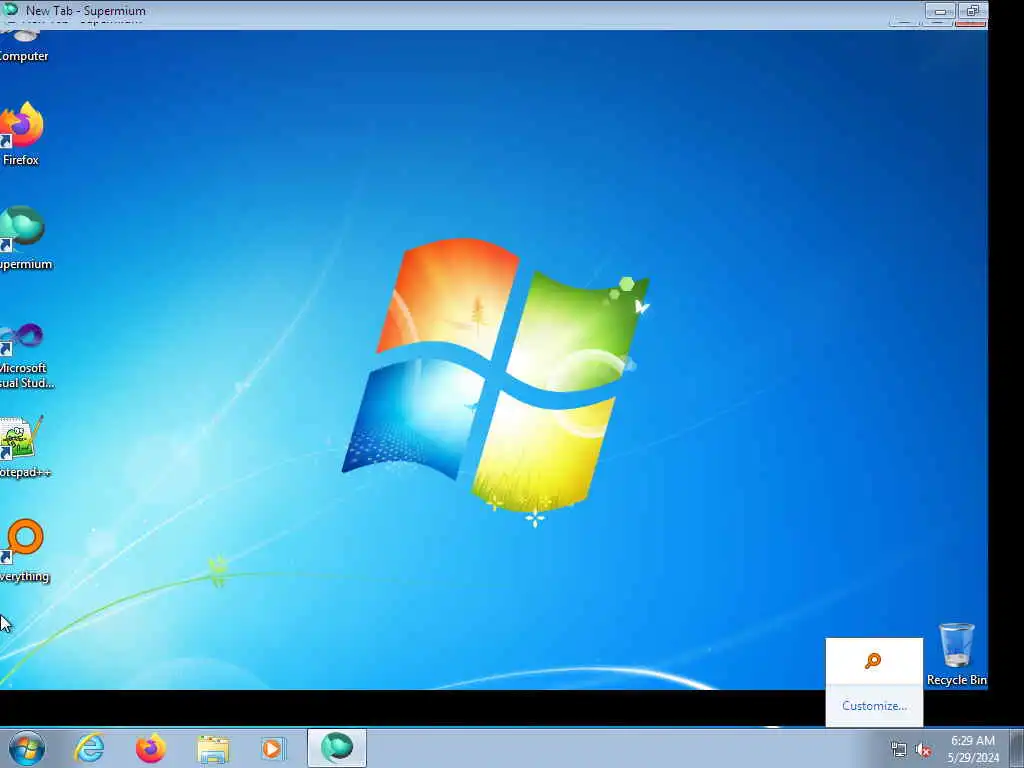The height and width of the screenshot is (768, 1024).
Task: Open Windows Media Player from the taskbar
Action: (x=273, y=748)
